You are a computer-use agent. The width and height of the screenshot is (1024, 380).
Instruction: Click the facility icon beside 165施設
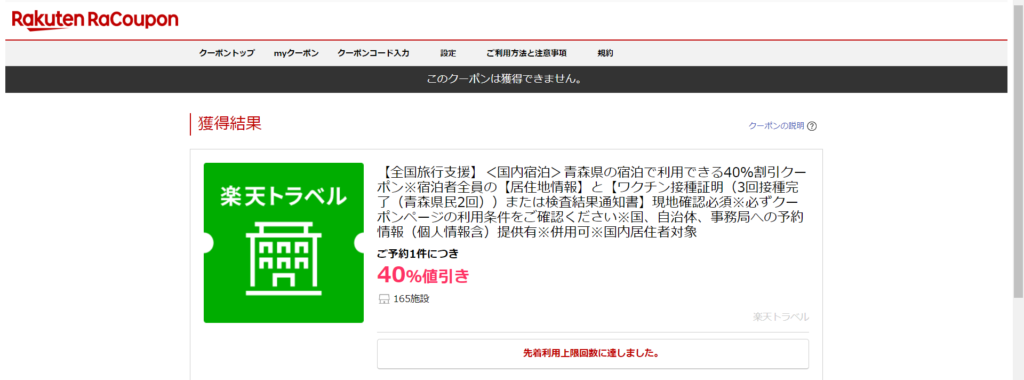pyautogui.click(x=383, y=299)
